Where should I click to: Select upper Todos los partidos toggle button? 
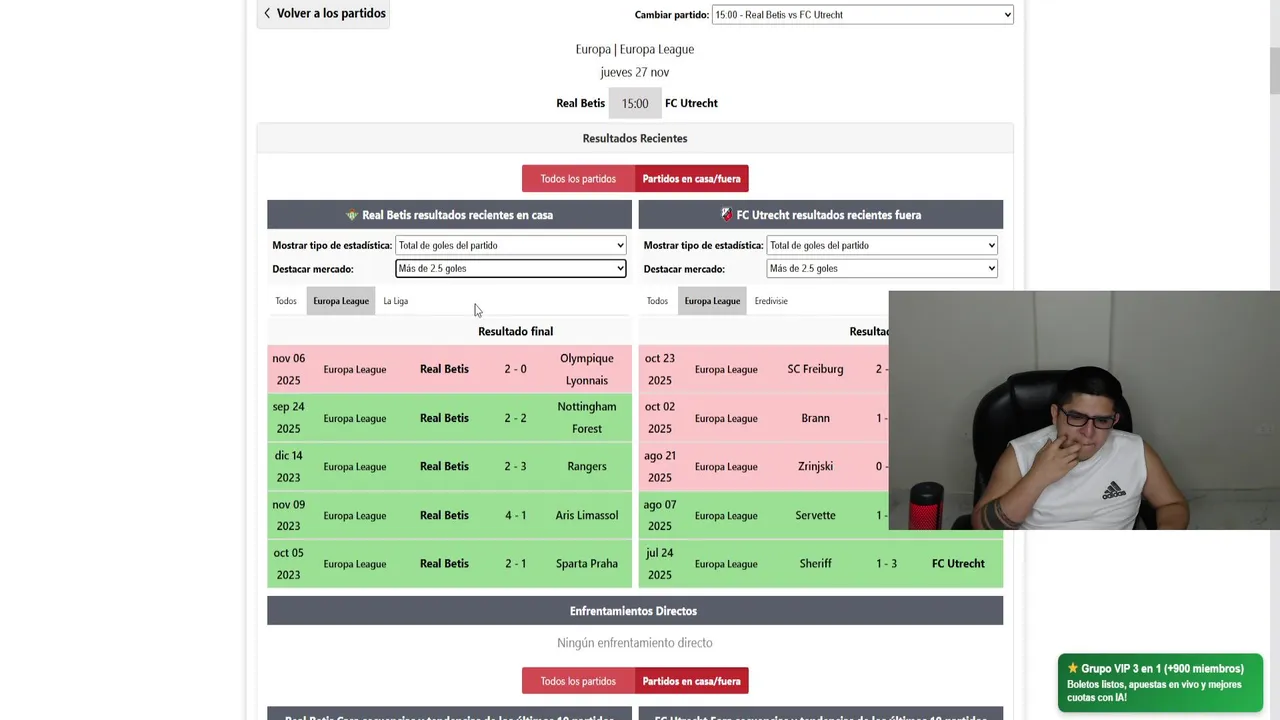(x=578, y=179)
